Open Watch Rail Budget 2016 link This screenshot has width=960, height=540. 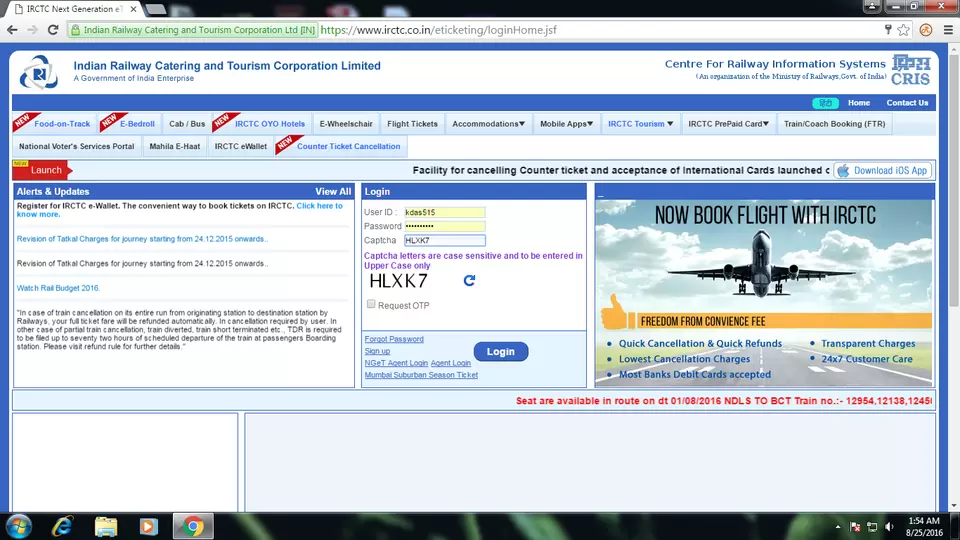pyautogui.click(x=58, y=288)
